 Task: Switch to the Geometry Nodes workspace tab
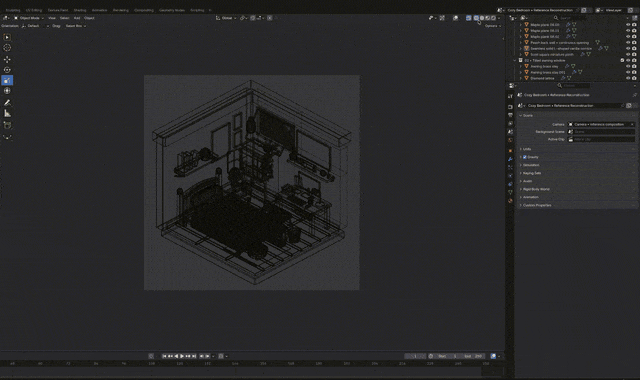[172, 10]
